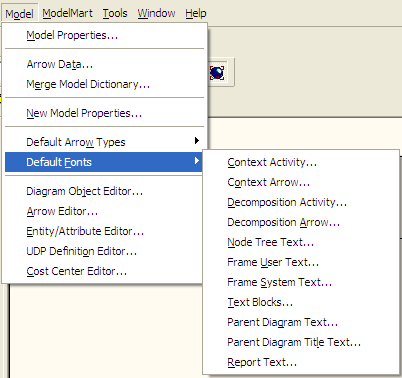Image resolution: width=402 pixels, height=378 pixels.
Task: Open the Window menu
Action: [x=156, y=13]
